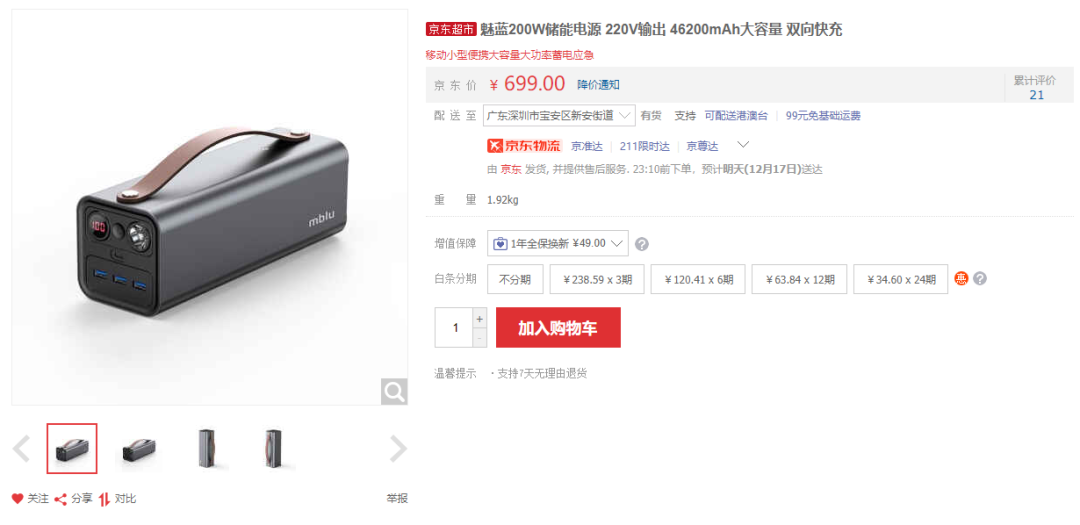Click the 举报 report link
This screenshot has height=525, width=1080.
coord(397,499)
